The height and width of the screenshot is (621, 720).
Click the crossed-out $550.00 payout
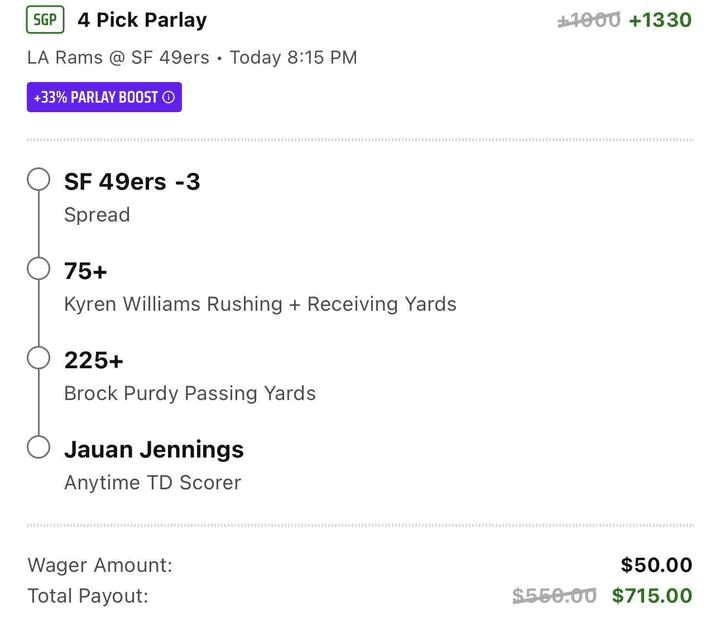[554, 596]
